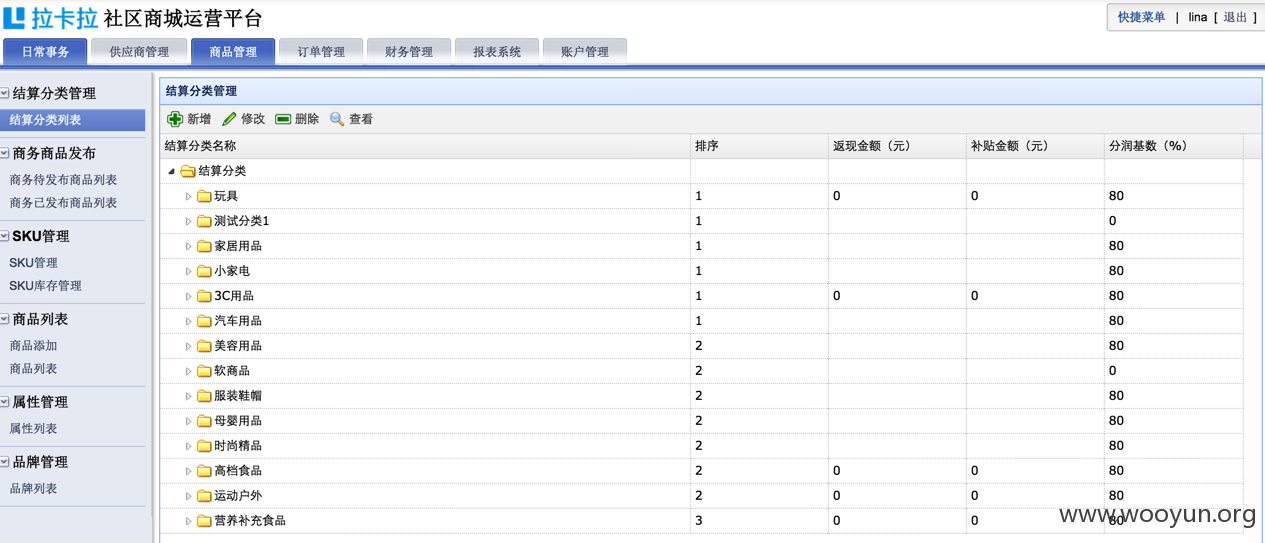Click the 修改 pencil icon
The width and height of the screenshot is (1265, 543).
tap(229, 119)
